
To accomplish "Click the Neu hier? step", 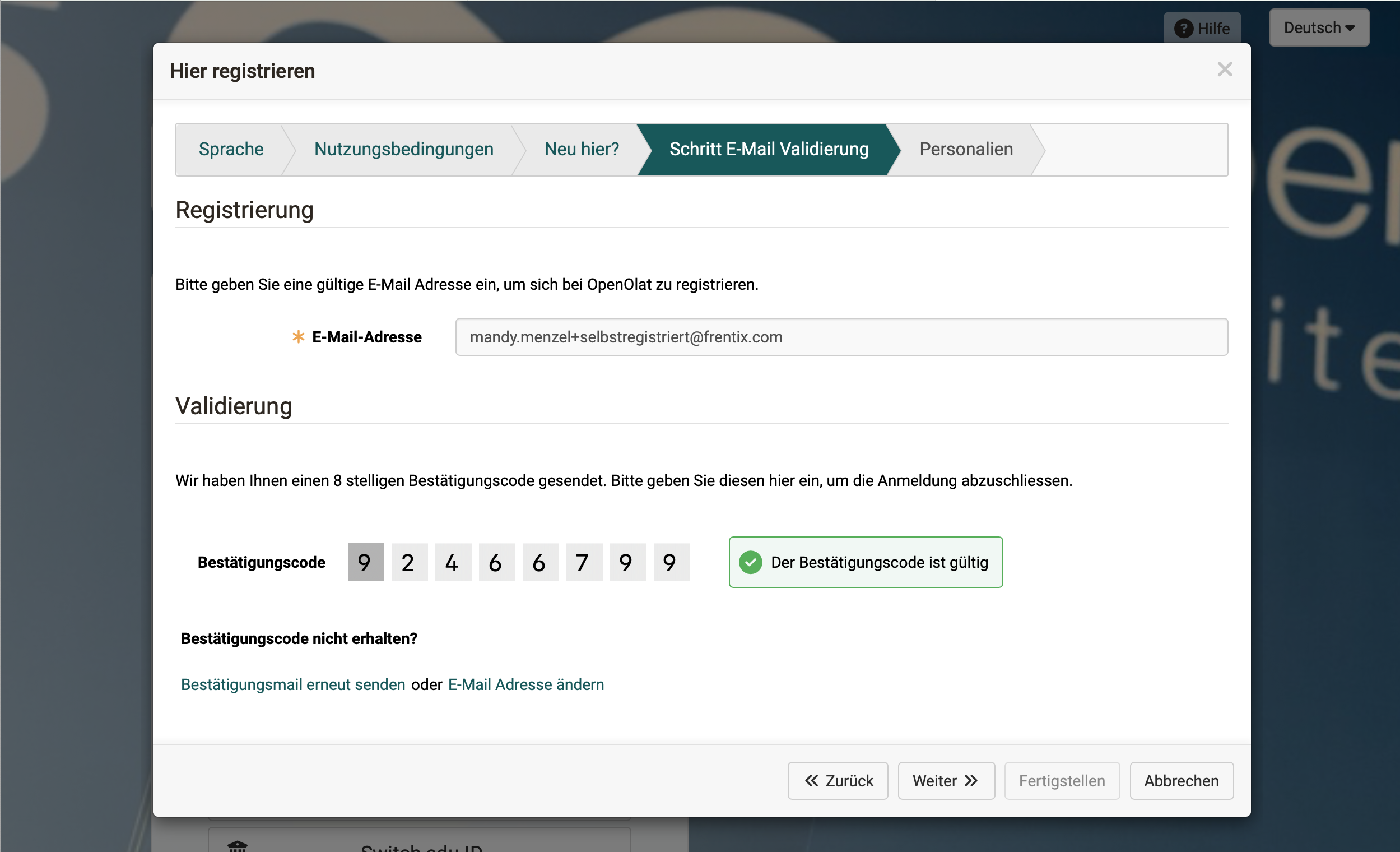I will tap(582, 149).
